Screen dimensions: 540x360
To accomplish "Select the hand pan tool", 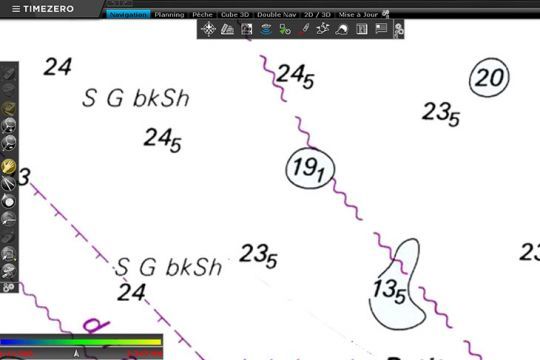I will click(8, 167).
